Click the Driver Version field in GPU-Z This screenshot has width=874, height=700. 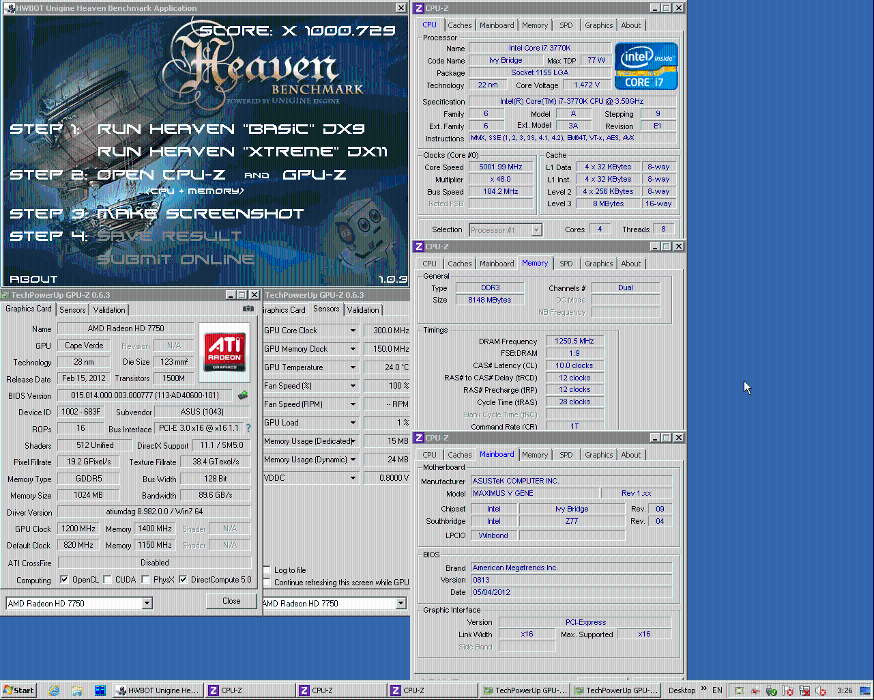coord(154,512)
